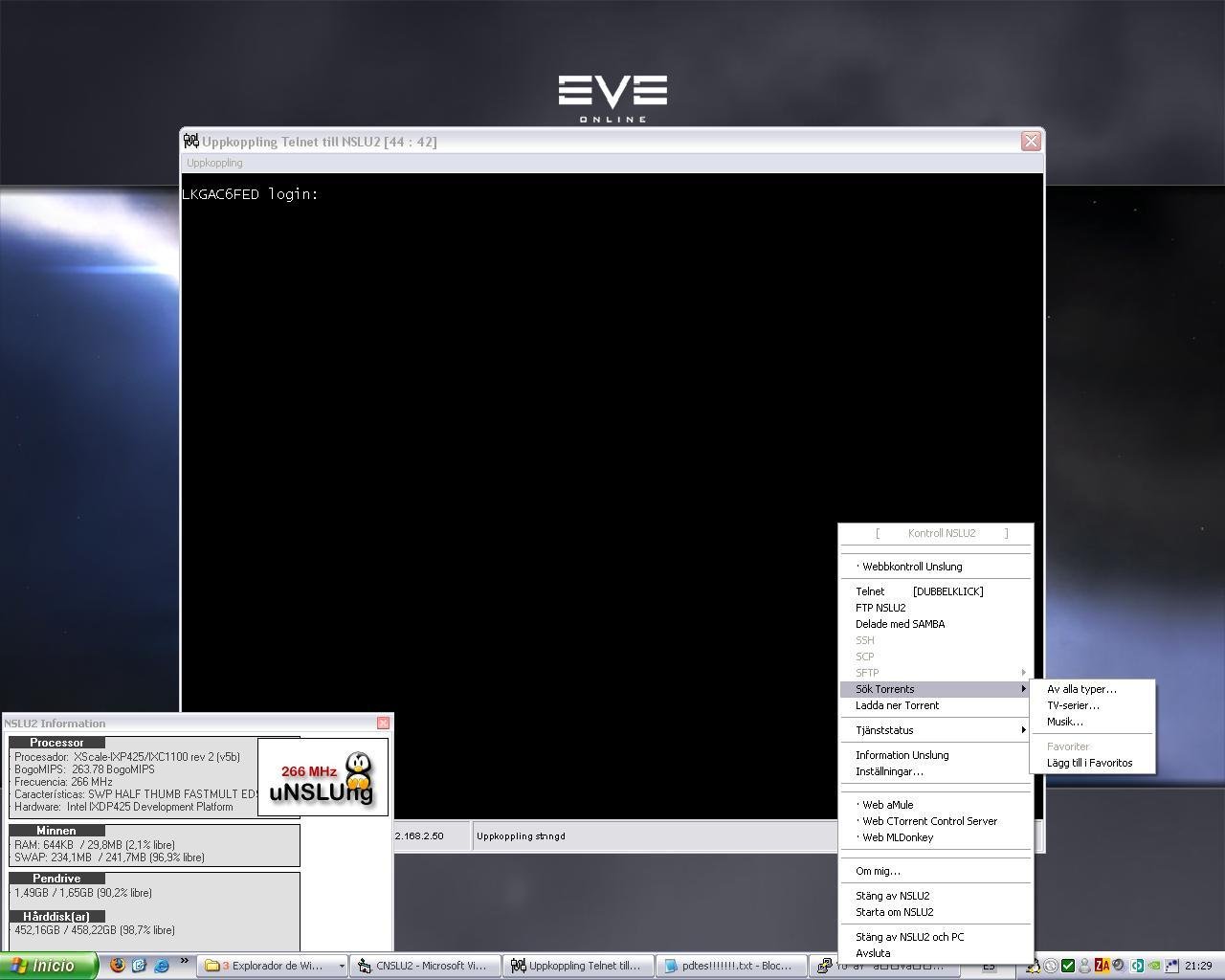Click the Minnen section header
This screenshot has width=1225, height=980.
coord(57,831)
